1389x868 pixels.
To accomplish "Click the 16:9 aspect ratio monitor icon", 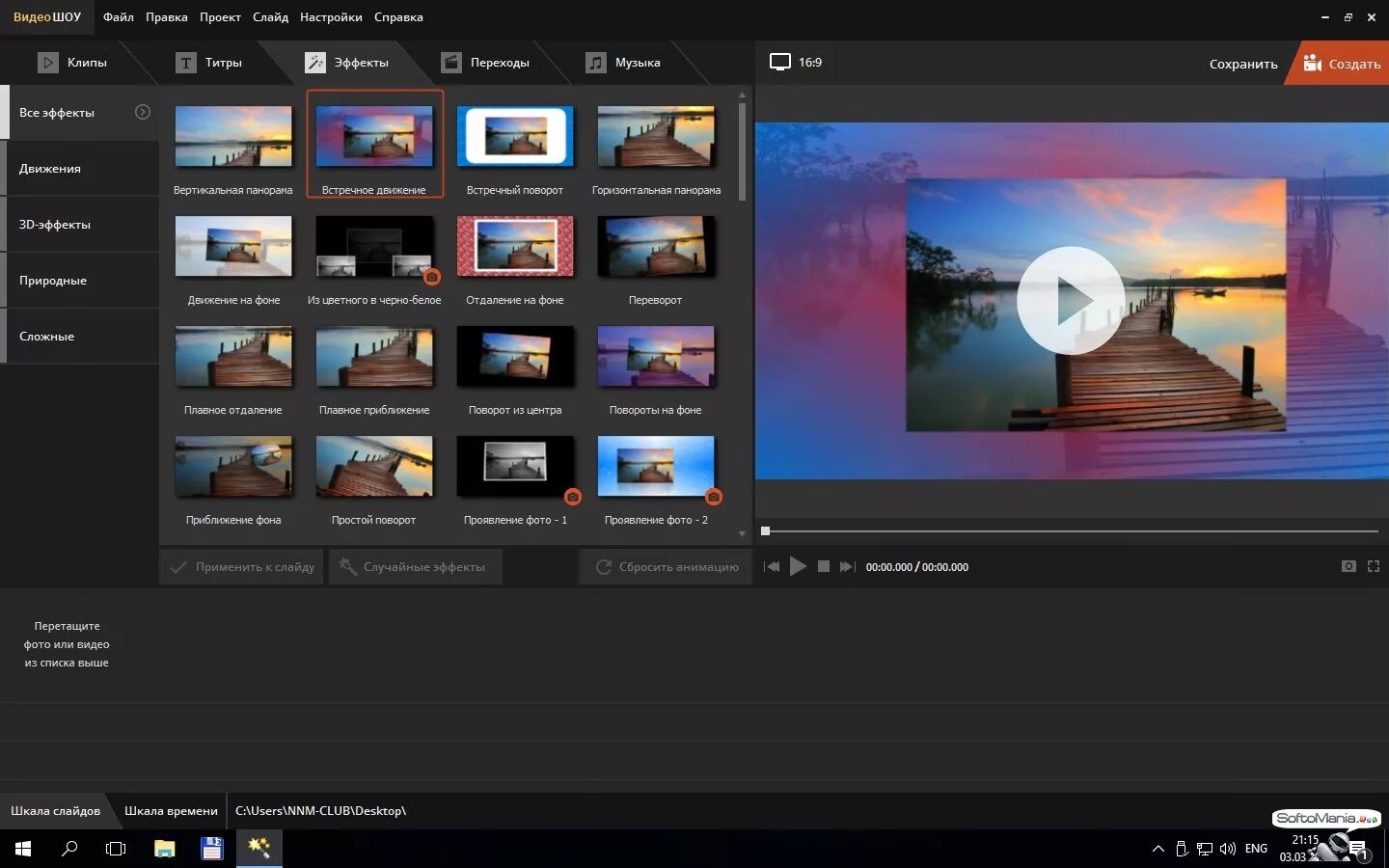I will click(779, 63).
